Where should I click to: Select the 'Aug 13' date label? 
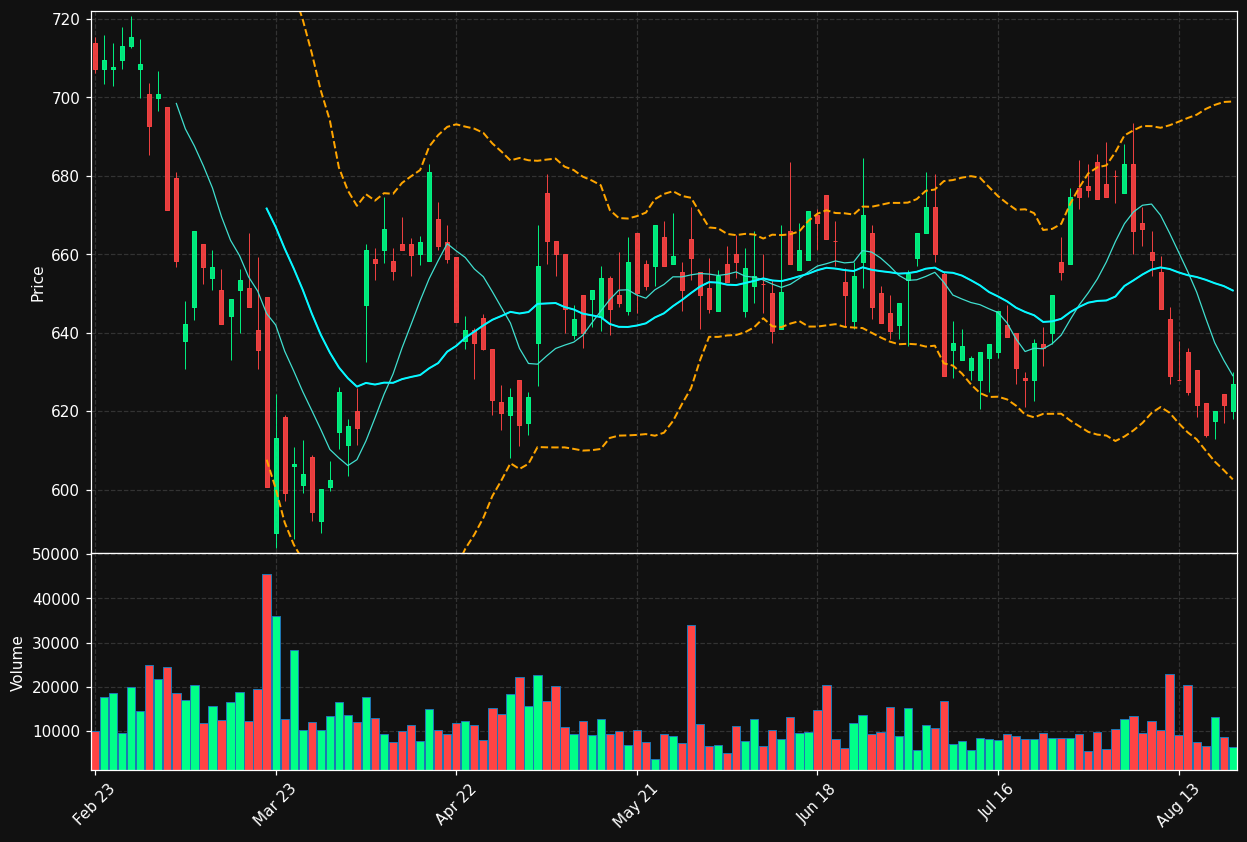1177,804
